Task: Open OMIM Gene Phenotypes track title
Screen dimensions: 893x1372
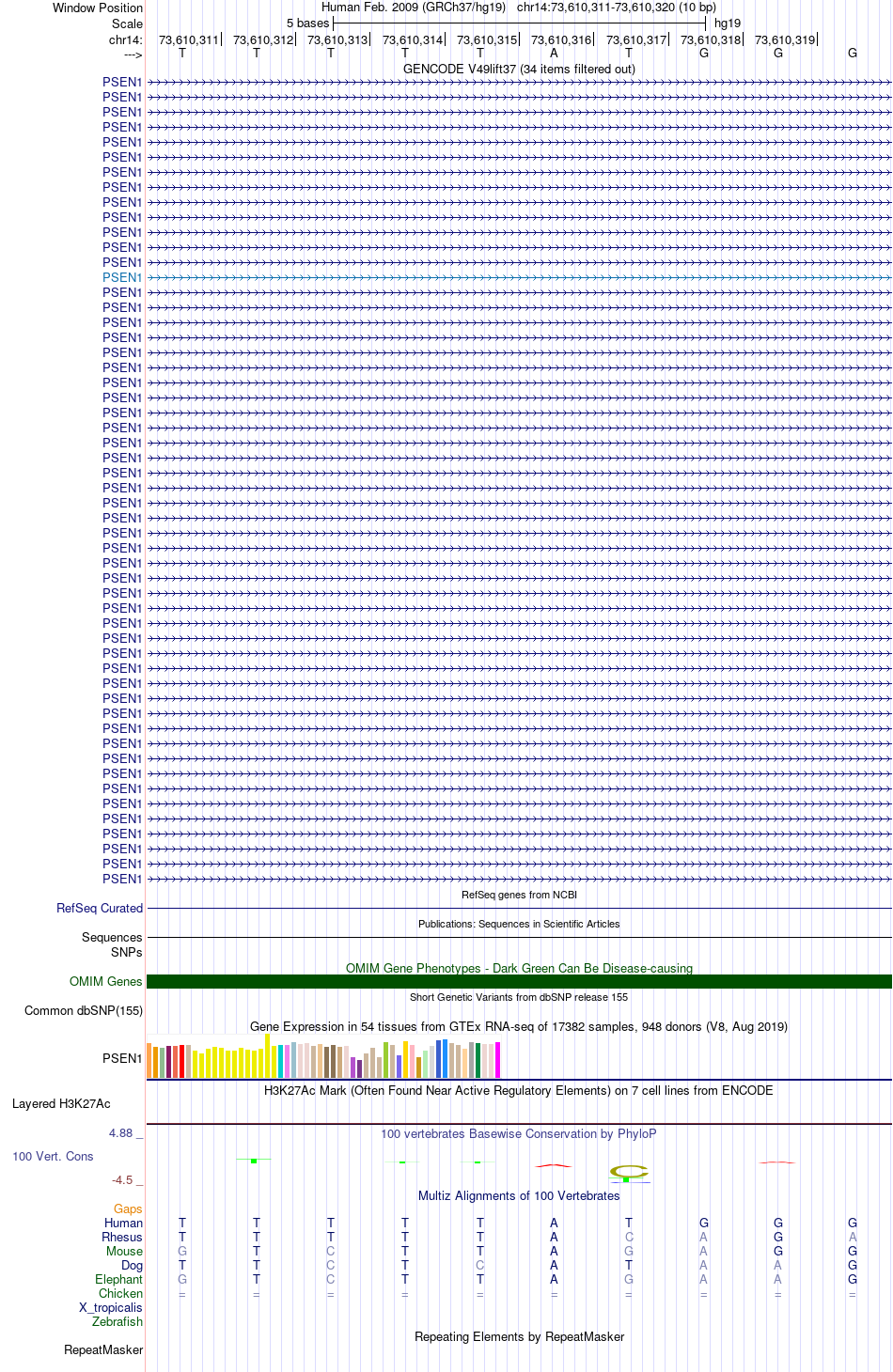Action: 519,968
